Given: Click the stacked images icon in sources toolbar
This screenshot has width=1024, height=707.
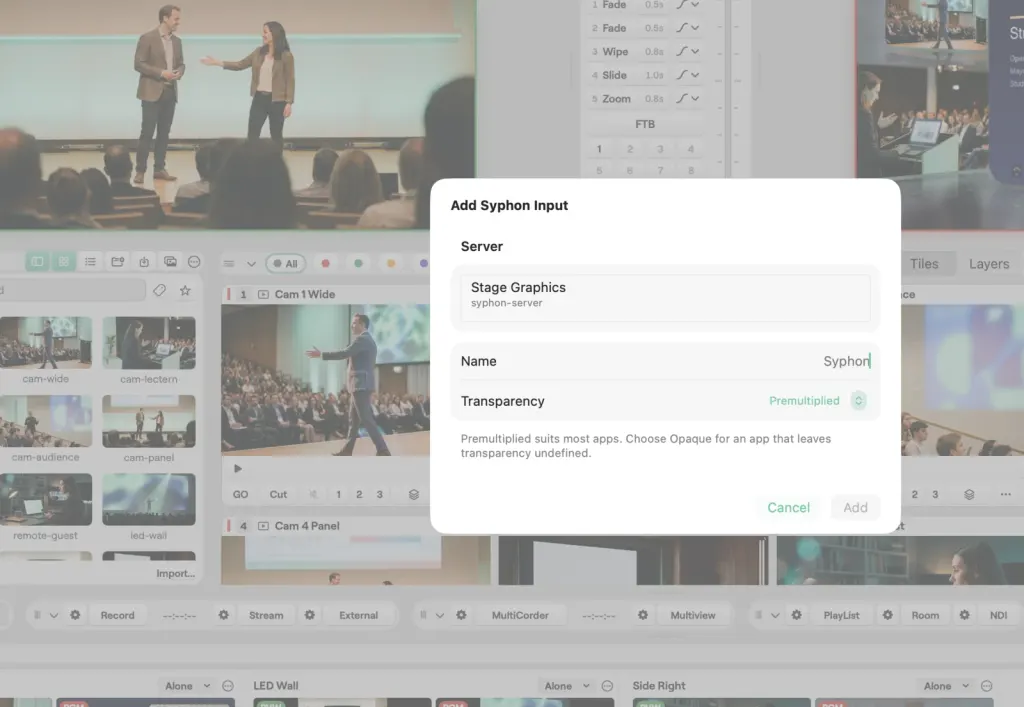Looking at the screenshot, I should [x=170, y=262].
